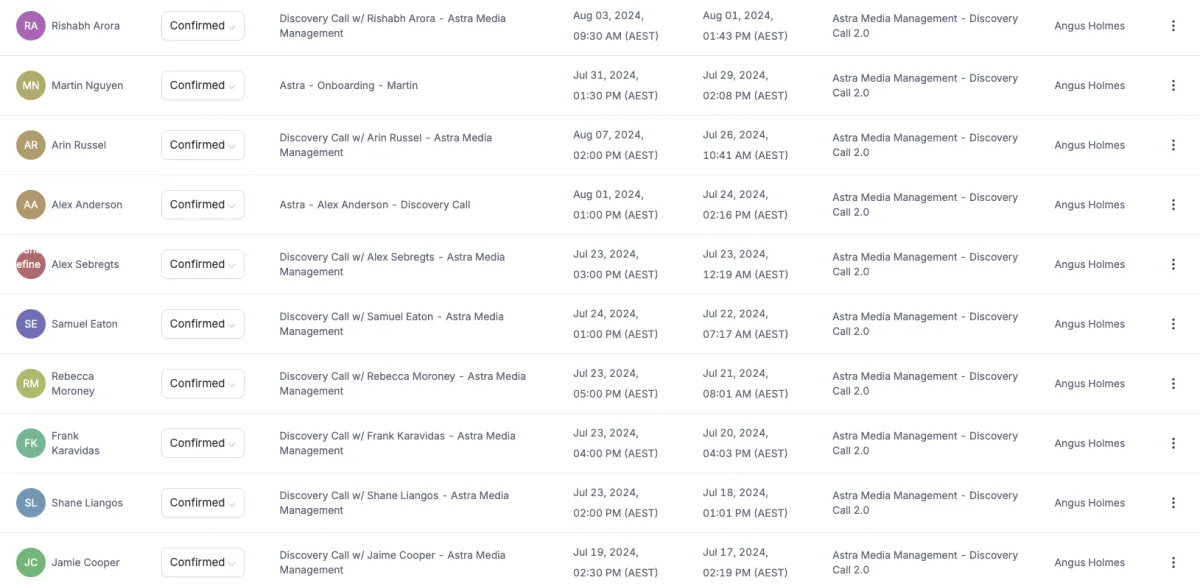
Task: Open the more-options icon for Samuel Eaton
Action: (x=1173, y=324)
